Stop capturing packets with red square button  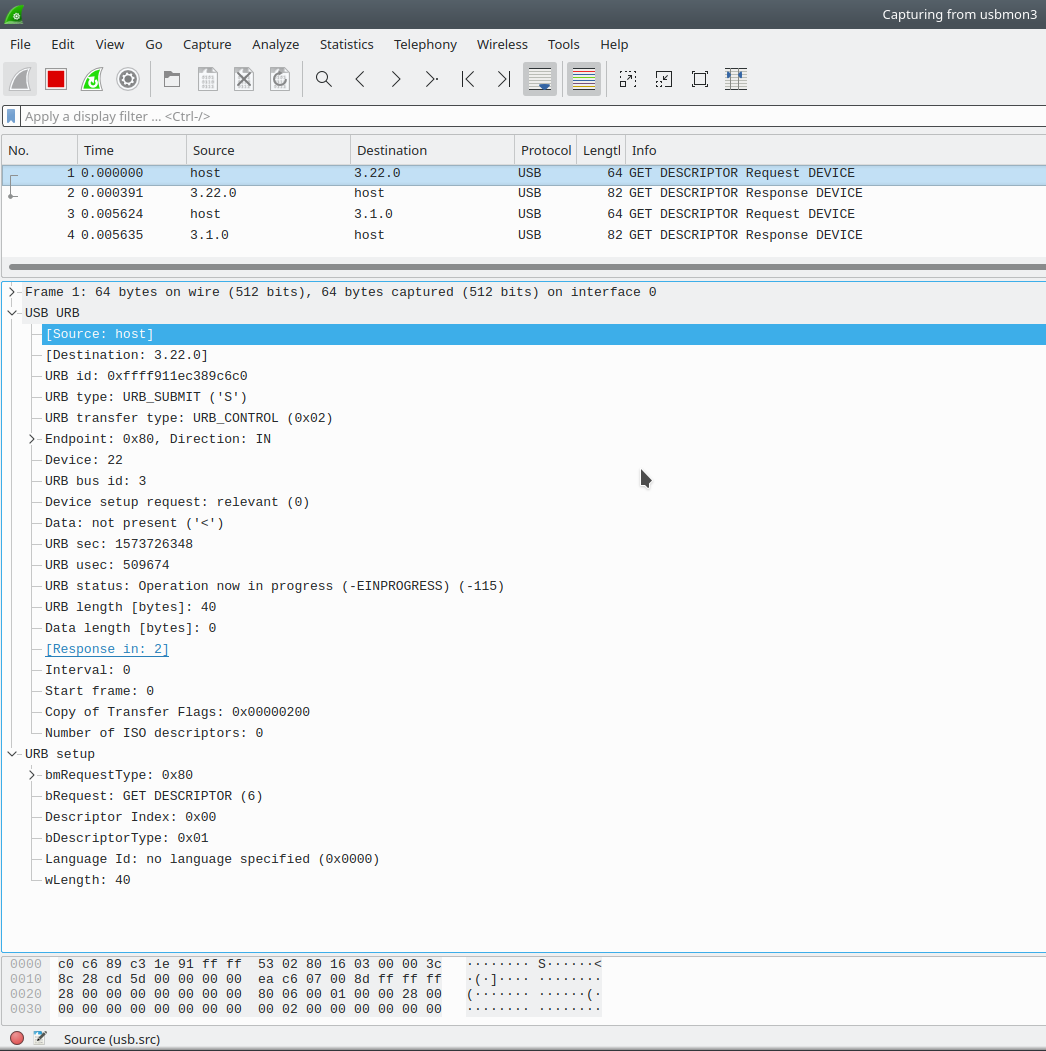(x=56, y=79)
